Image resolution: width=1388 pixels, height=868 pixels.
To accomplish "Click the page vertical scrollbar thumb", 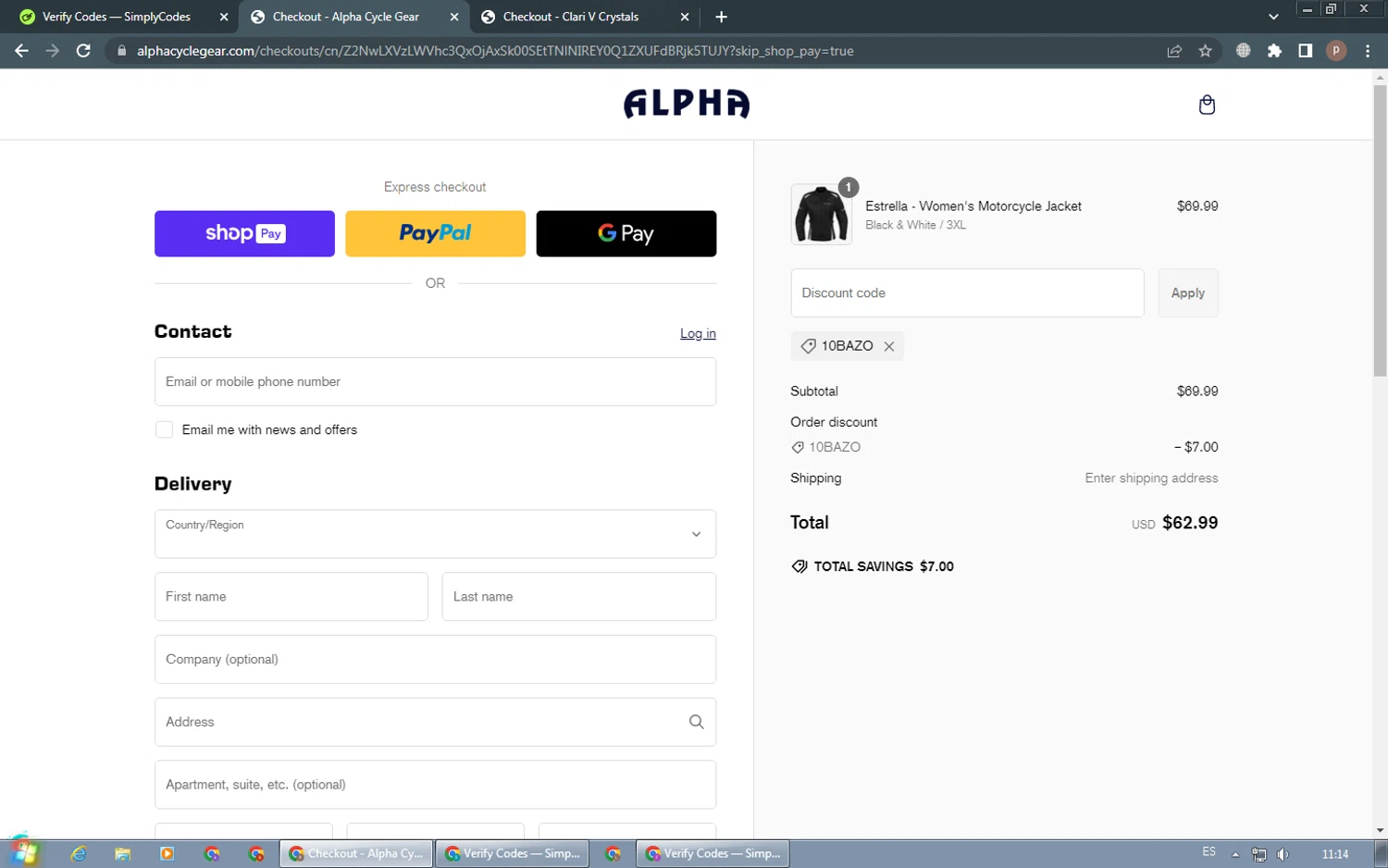I will (1380, 231).
